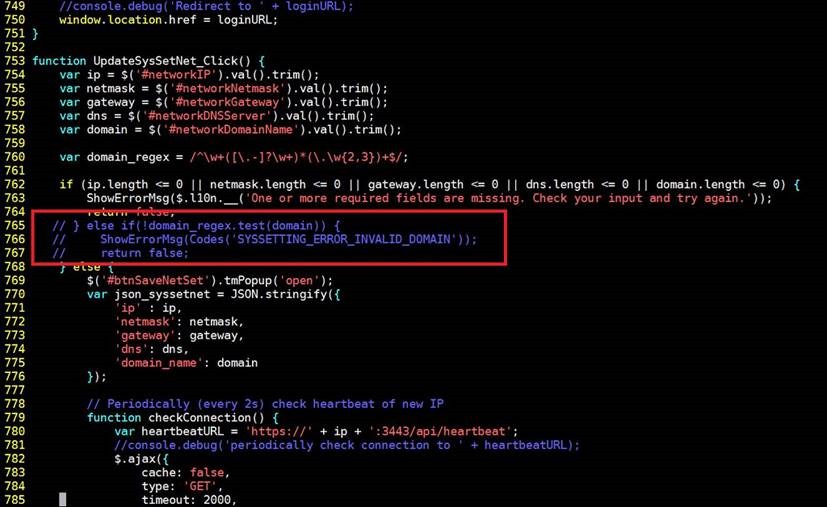Place cursor on UpdateSysSetNet_Click function name
This screenshot has width=827, height=507.
(172, 61)
